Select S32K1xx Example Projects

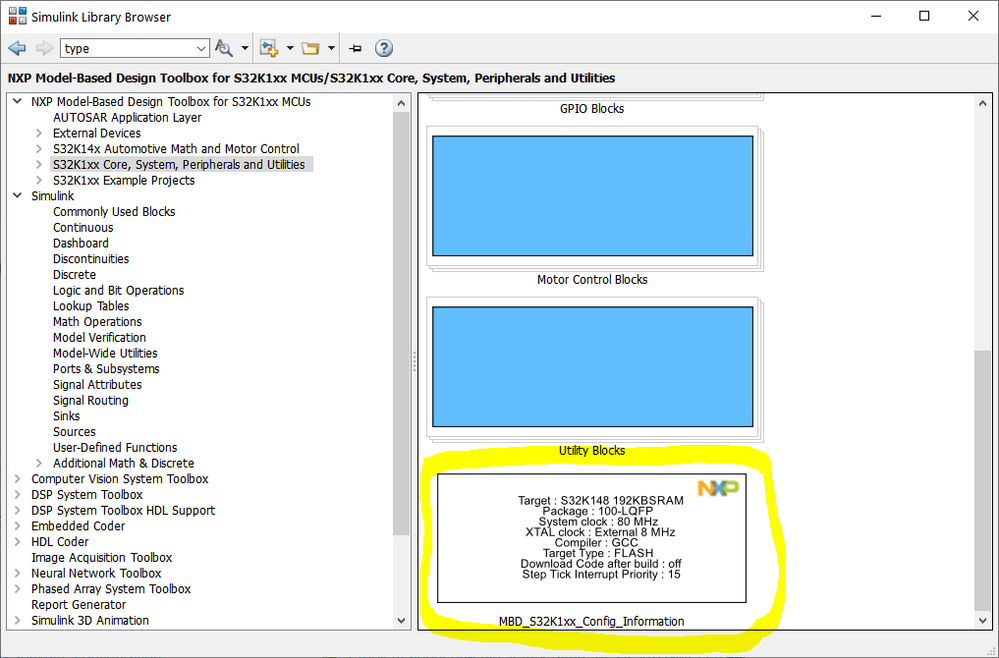click(x=124, y=180)
